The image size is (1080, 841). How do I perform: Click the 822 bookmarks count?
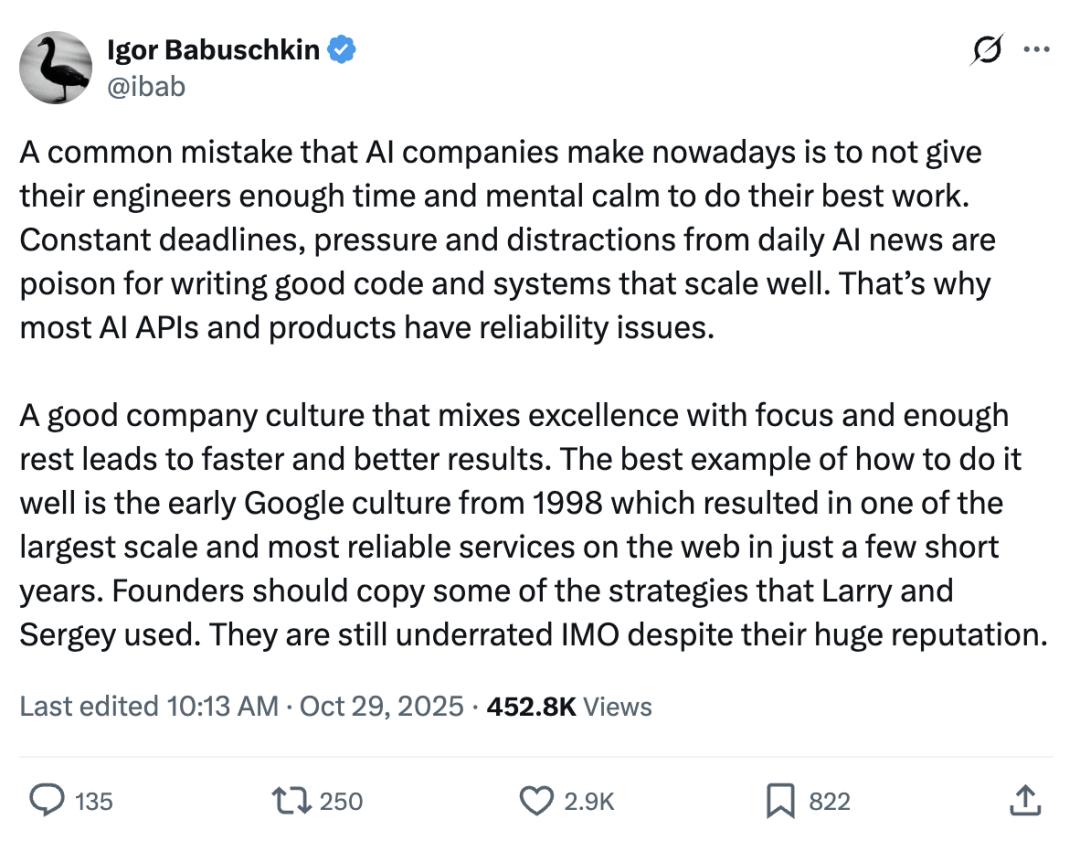(829, 801)
